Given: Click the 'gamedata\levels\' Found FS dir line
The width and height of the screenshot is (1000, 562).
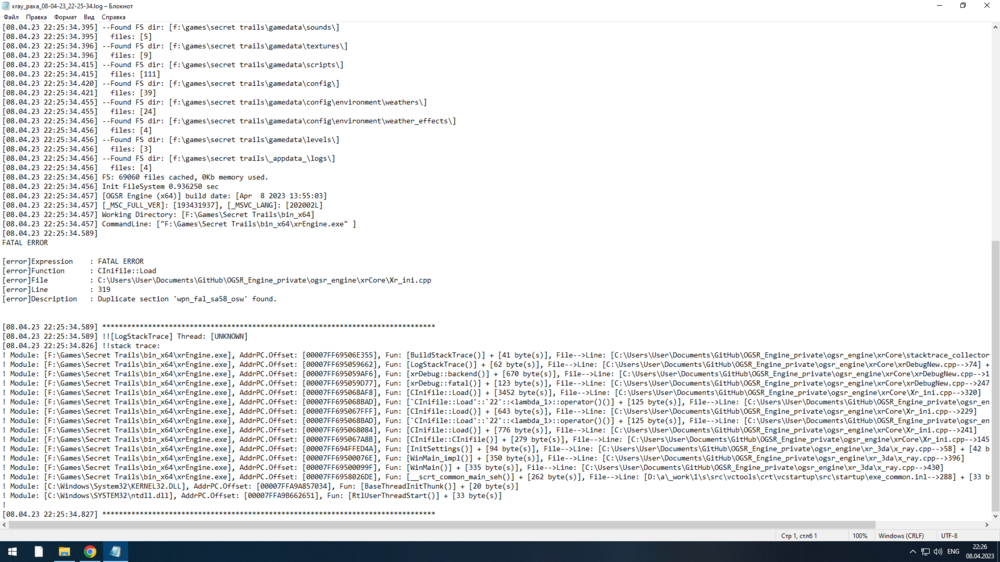Looking at the screenshot, I should (171, 140).
